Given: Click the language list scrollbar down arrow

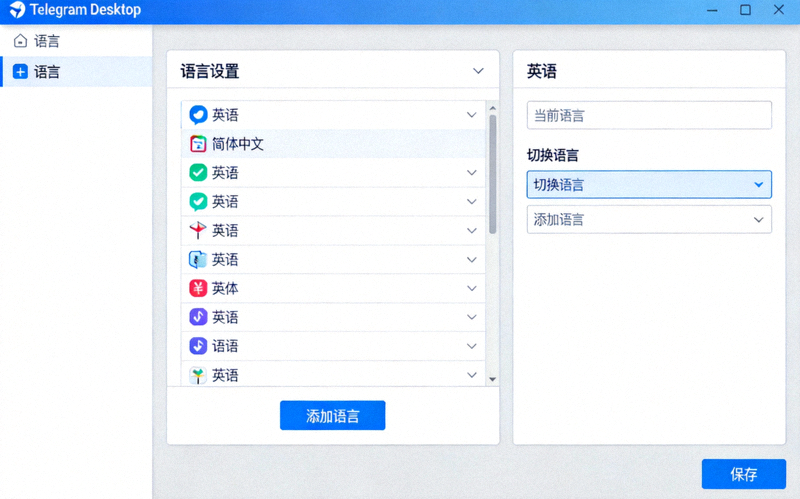Looking at the screenshot, I should [x=492, y=379].
